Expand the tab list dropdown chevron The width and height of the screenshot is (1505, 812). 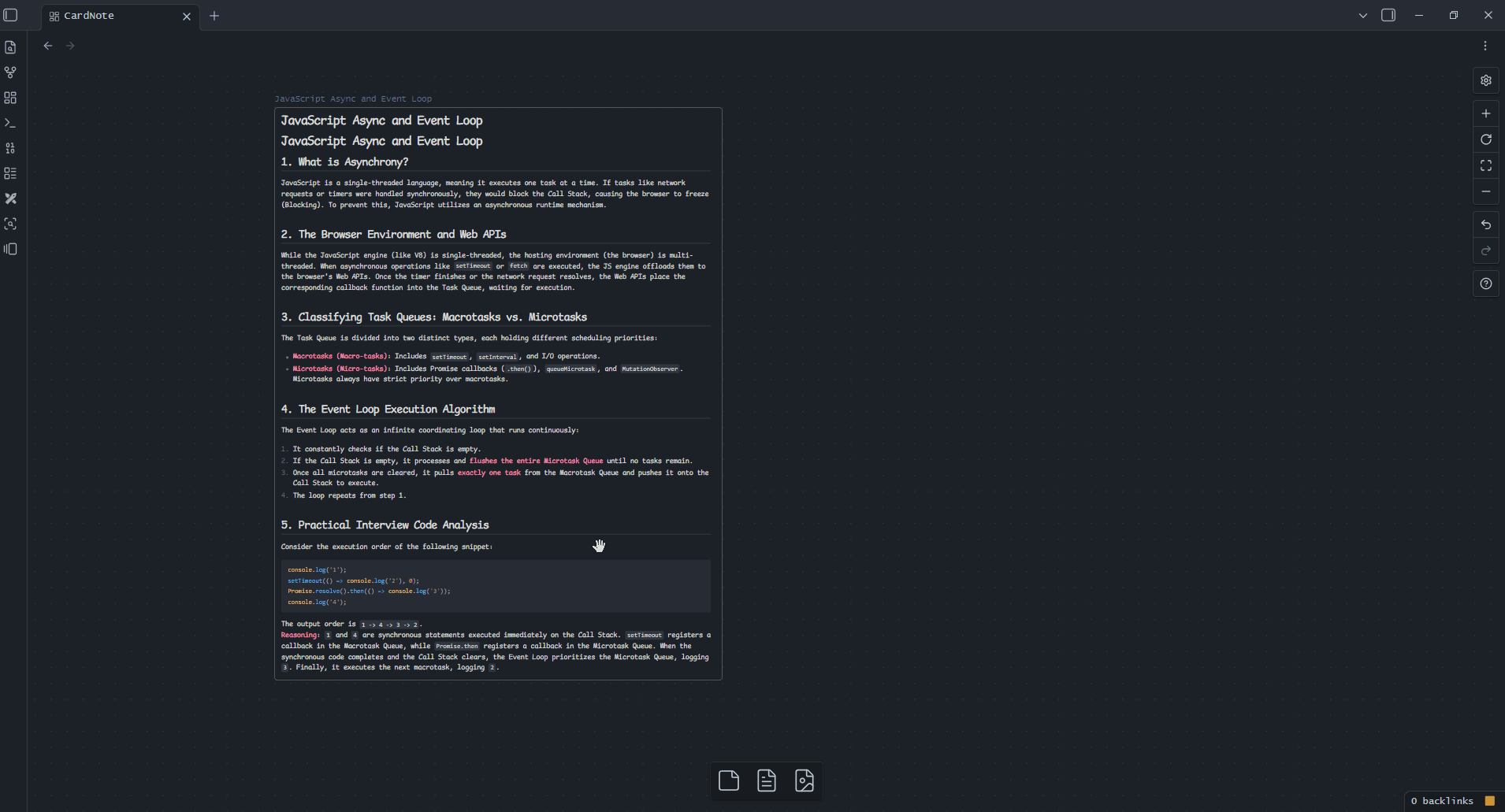(x=1363, y=15)
